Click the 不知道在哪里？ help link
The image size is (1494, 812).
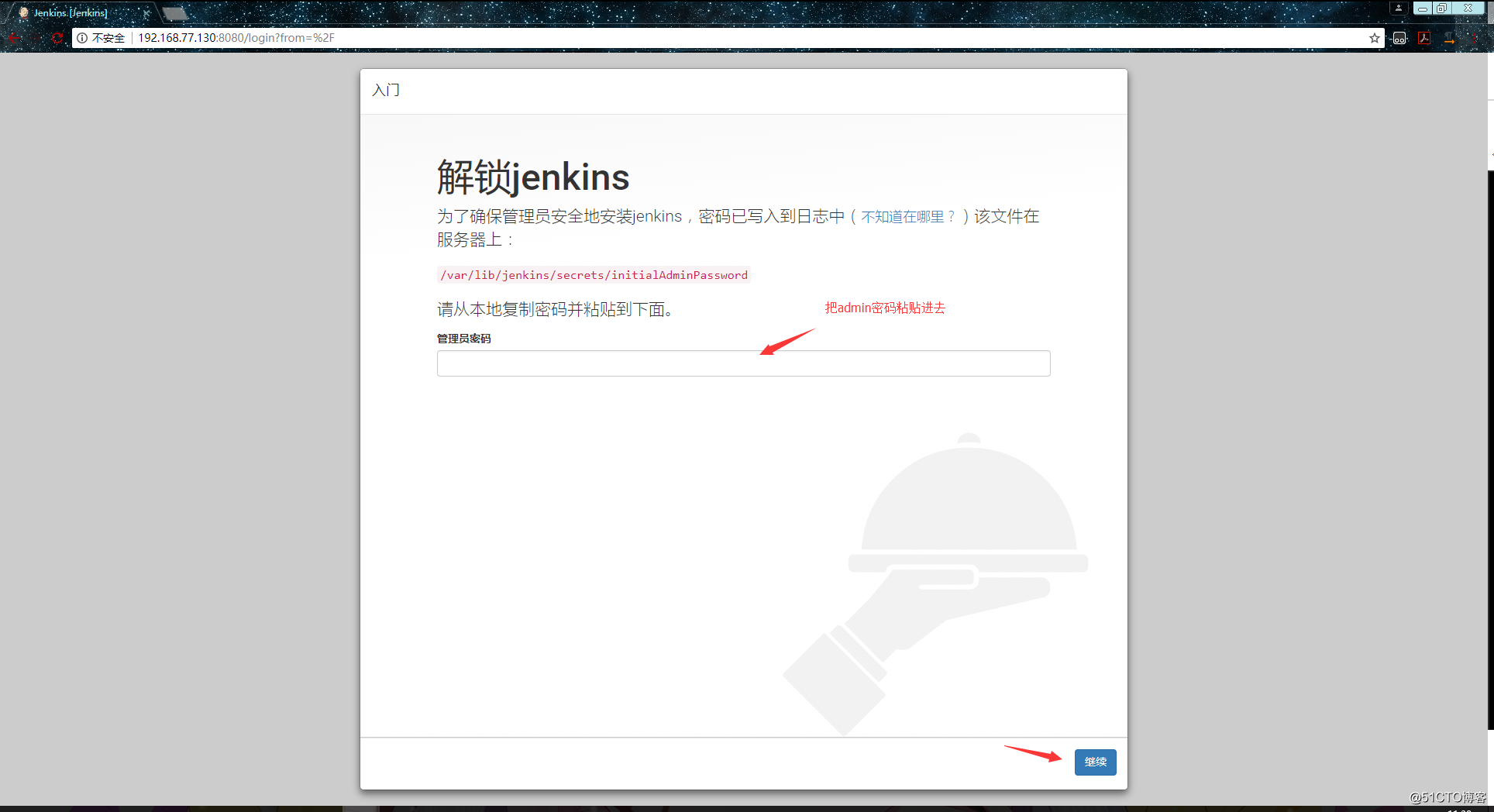pos(908,217)
